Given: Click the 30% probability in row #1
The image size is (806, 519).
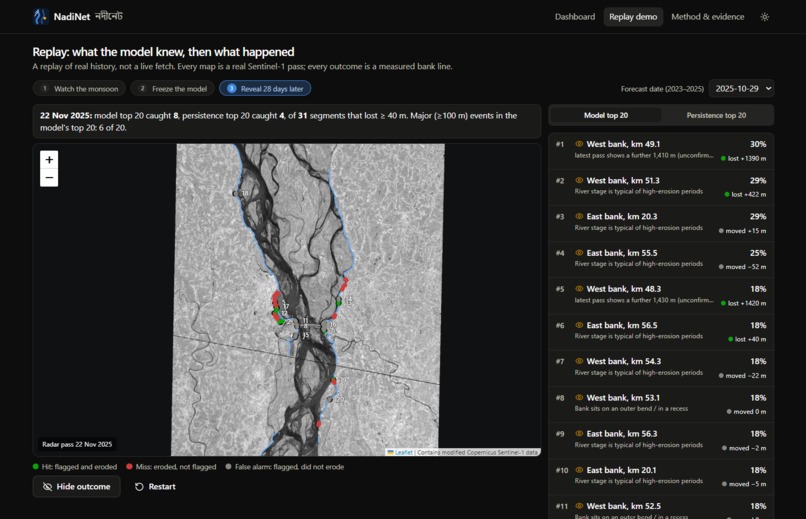Looking at the screenshot, I should [x=758, y=144].
